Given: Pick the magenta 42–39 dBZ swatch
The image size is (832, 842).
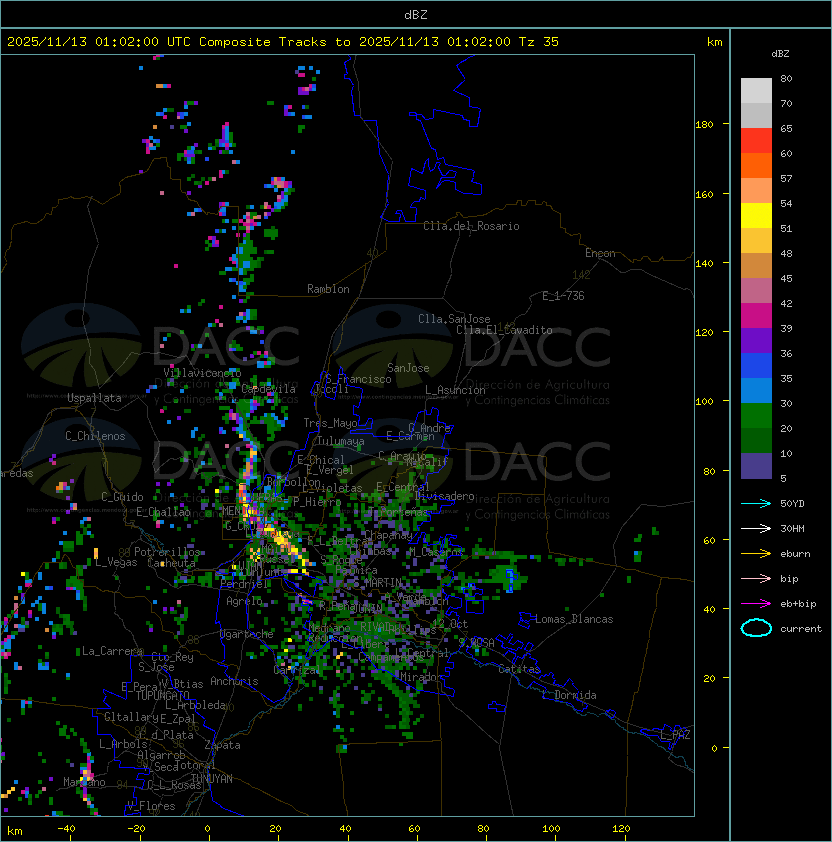Looking at the screenshot, I should 756,315.
